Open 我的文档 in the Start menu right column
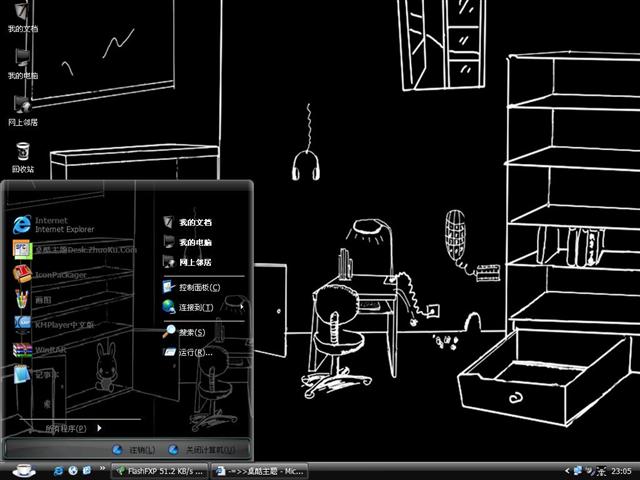The image size is (640, 480). tap(187, 222)
